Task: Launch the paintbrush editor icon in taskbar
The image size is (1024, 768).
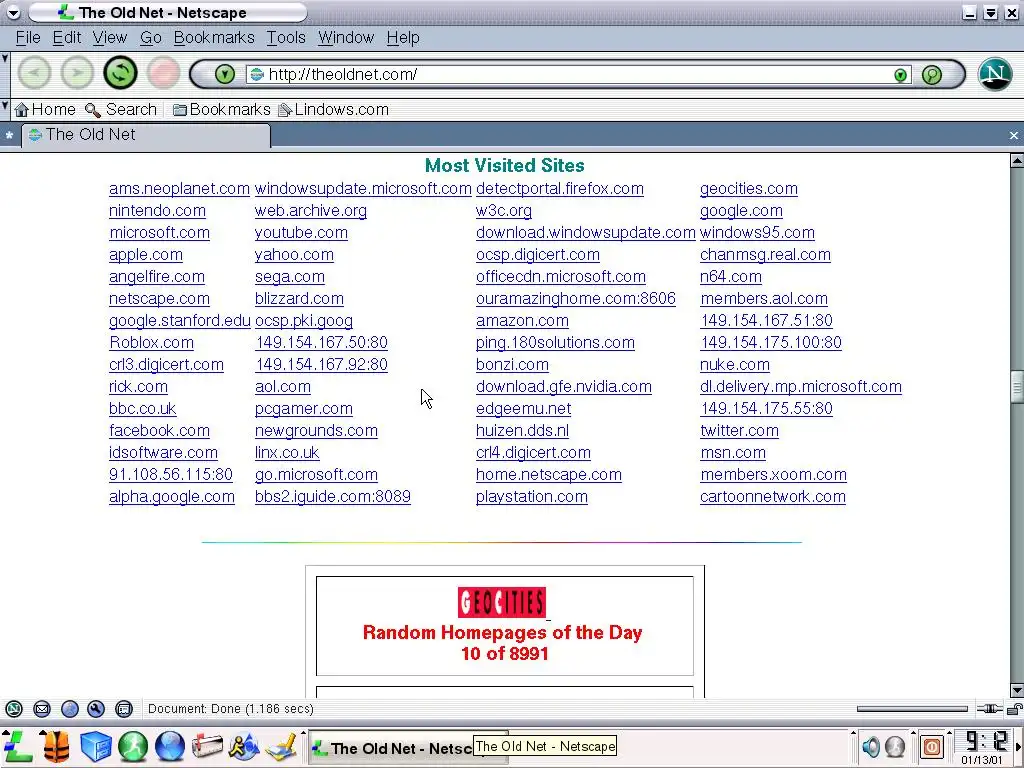Action: pyautogui.click(x=282, y=746)
